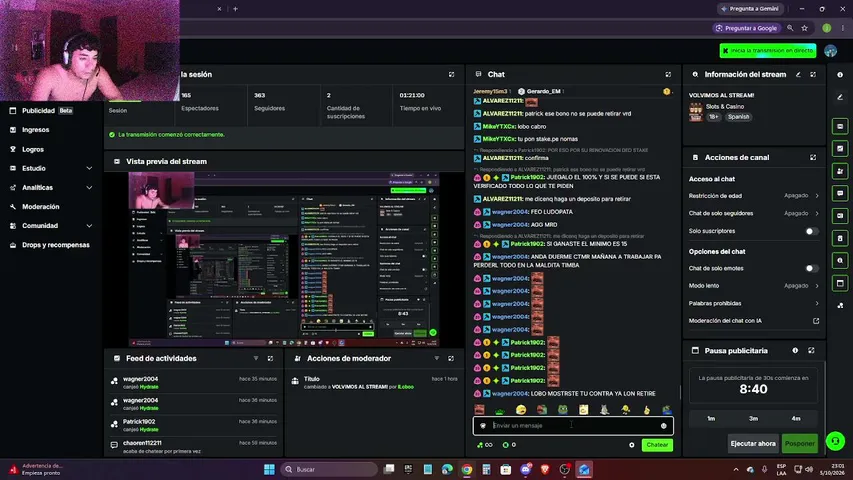
Task: Toggle the analytics chart widget in right rail
Action: click(840, 149)
